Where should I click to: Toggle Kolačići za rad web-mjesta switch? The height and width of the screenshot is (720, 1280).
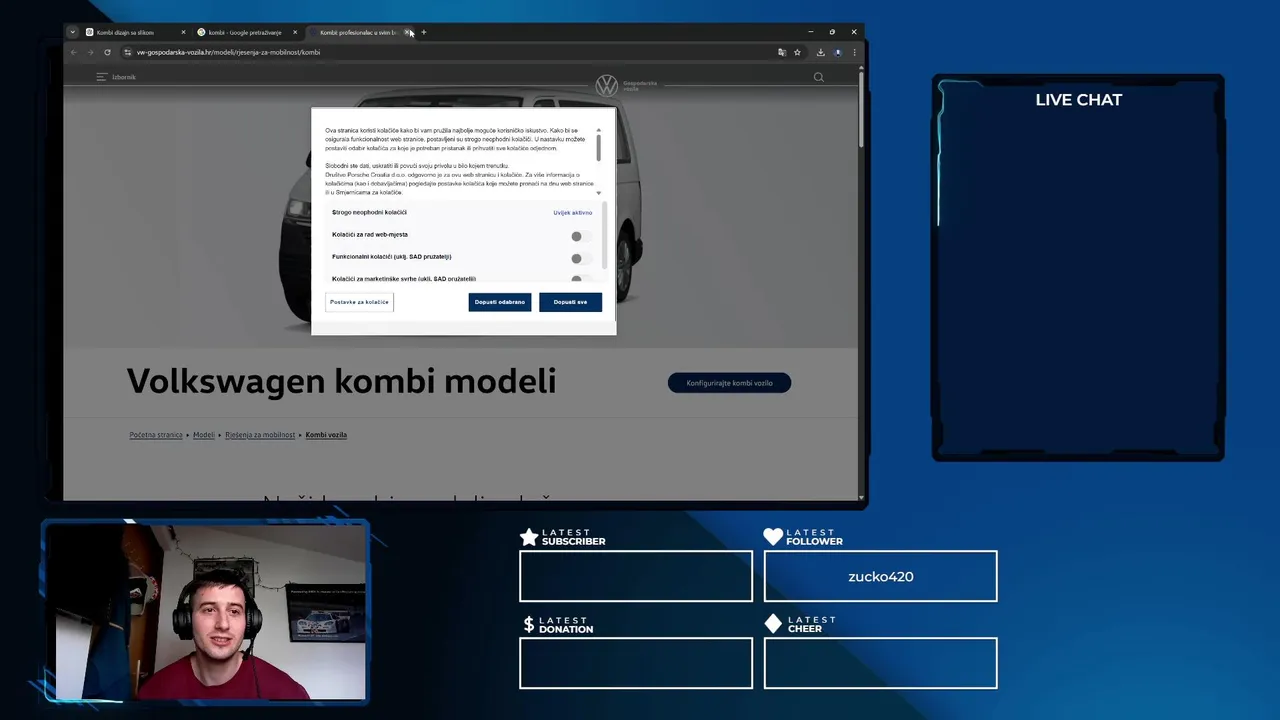[x=581, y=236]
